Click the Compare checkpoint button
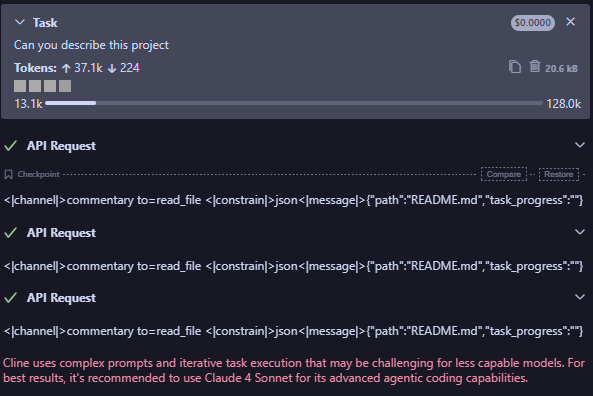 (x=504, y=174)
